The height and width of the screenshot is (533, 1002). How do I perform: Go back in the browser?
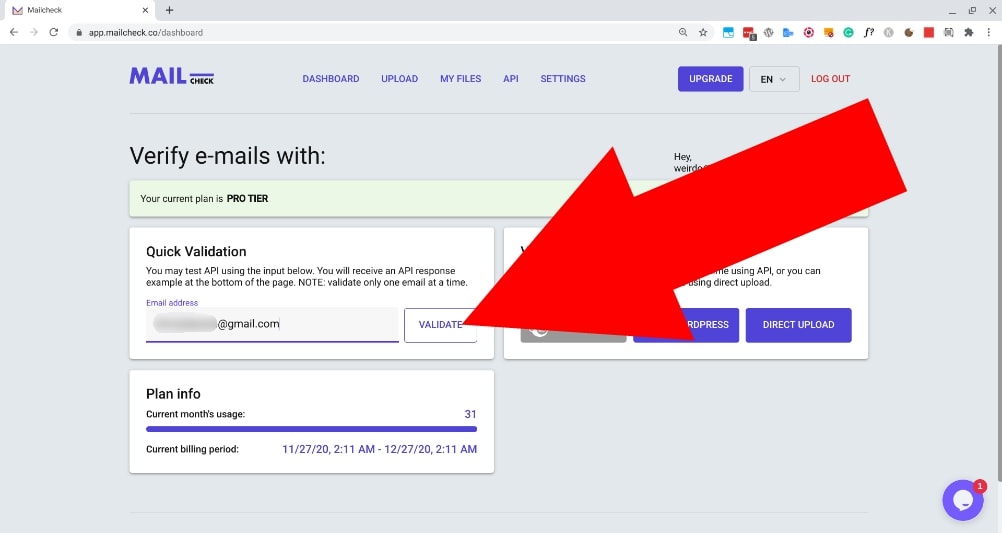[14, 32]
